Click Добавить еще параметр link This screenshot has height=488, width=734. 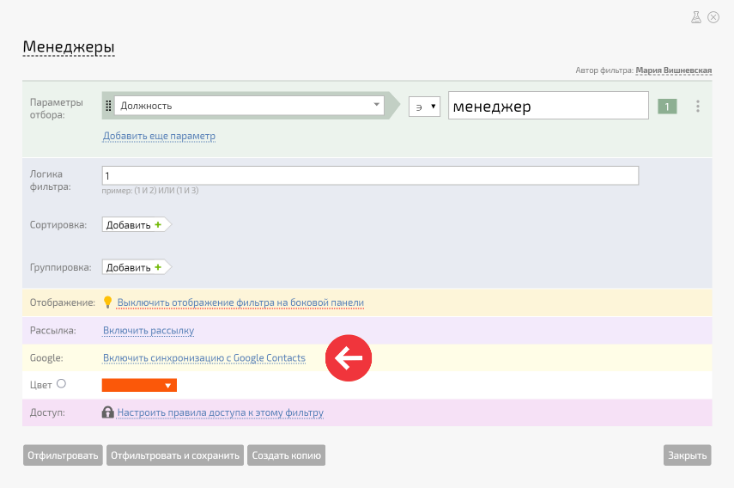coord(158,136)
